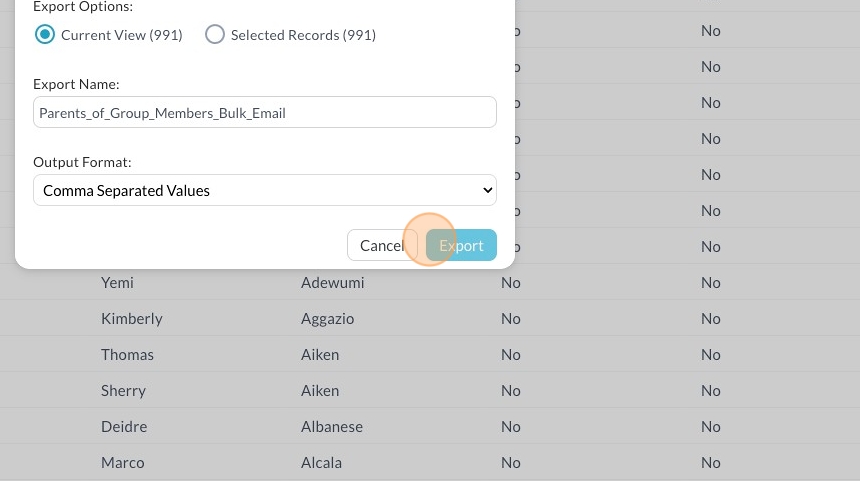This screenshot has width=860, height=481.
Task: Select the Thomas first name cell
Action: click(127, 355)
